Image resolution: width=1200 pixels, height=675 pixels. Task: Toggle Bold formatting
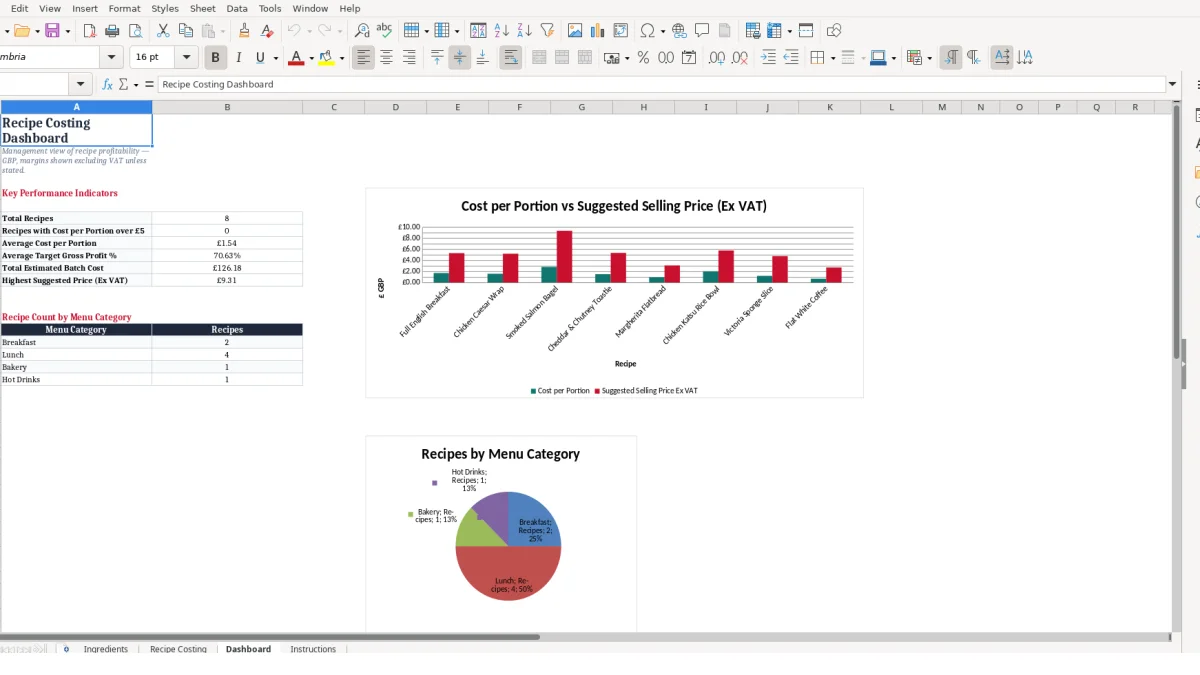(x=215, y=58)
